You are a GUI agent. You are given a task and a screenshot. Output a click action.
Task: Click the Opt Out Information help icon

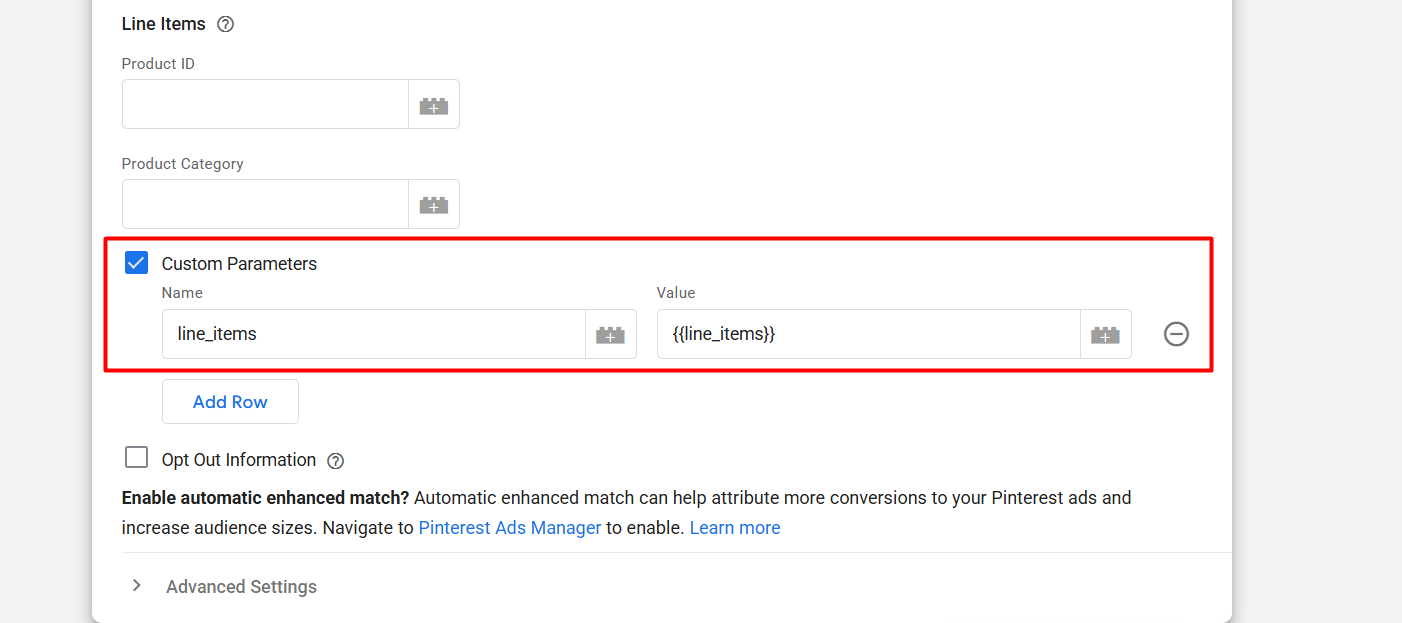click(x=336, y=461)
